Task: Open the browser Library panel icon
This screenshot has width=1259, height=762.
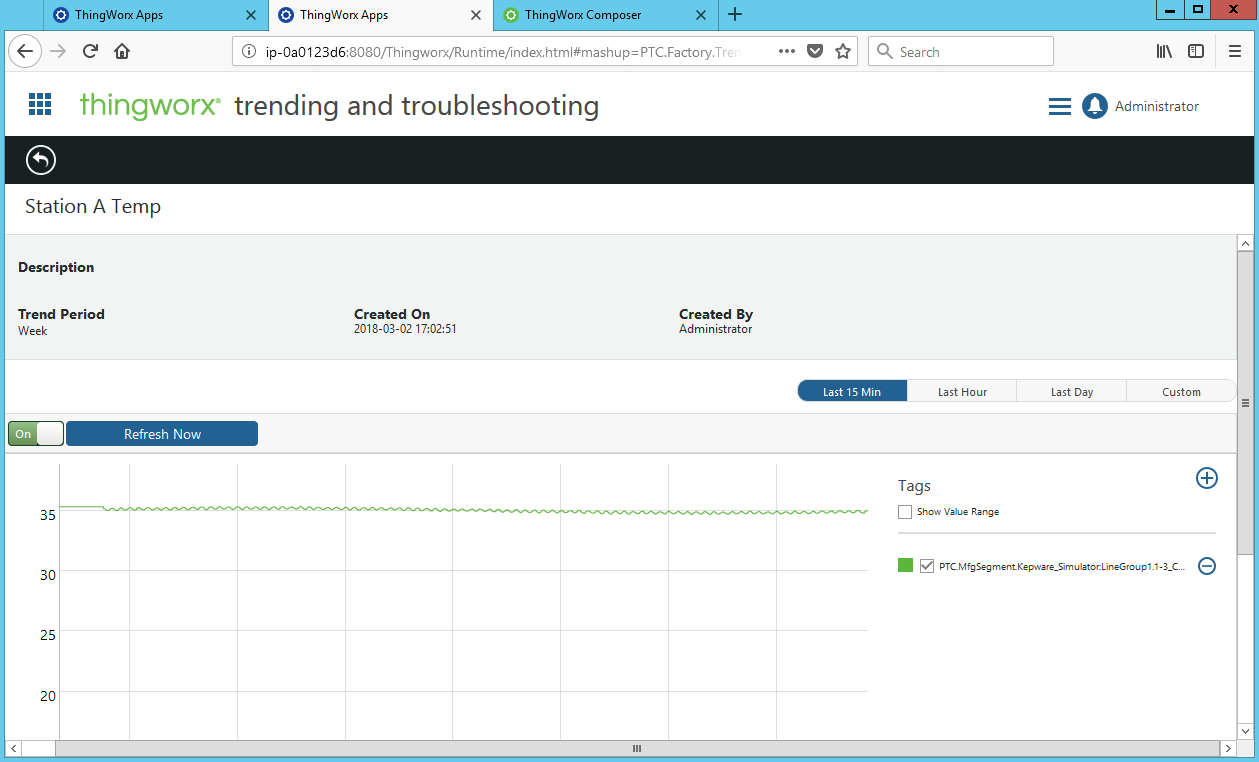Action: coord(1163,50)
